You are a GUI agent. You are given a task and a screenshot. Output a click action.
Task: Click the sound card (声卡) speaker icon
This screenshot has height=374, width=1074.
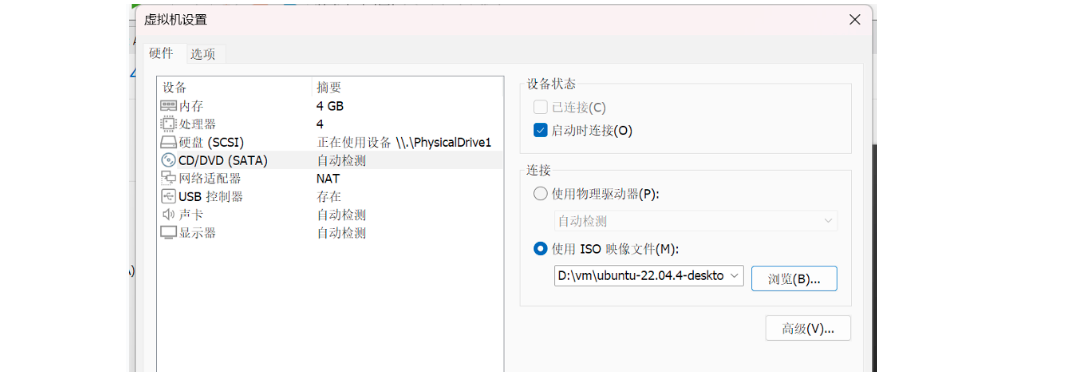[x=168, y=214]
